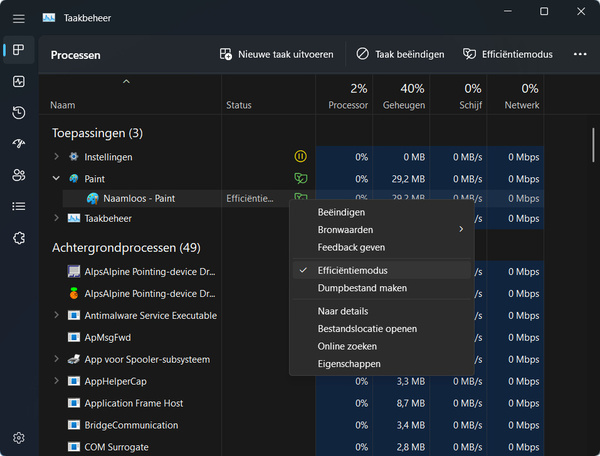Select Feedback geven menu entry
Screen dimensions: 600x456
click(x=382, y=248)
